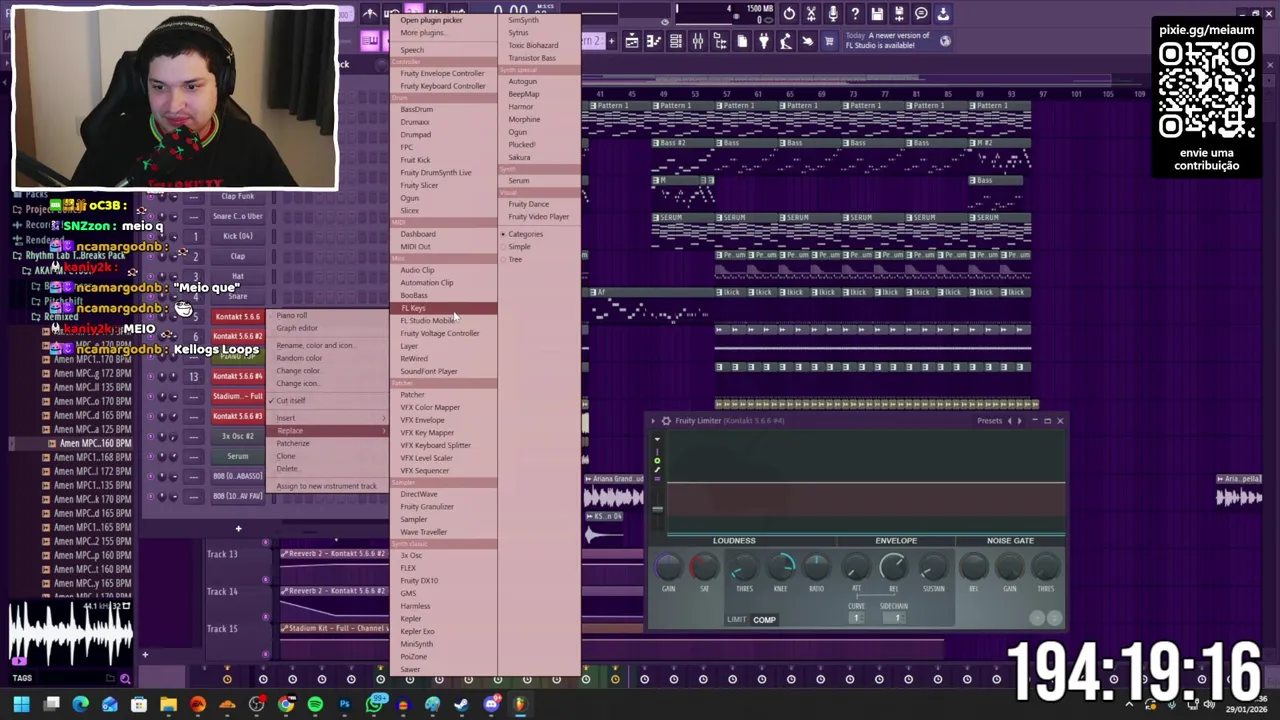Open the chat bubble icon in toolbar
Screen dimensions: 1280x720
(x=921, y=14)
